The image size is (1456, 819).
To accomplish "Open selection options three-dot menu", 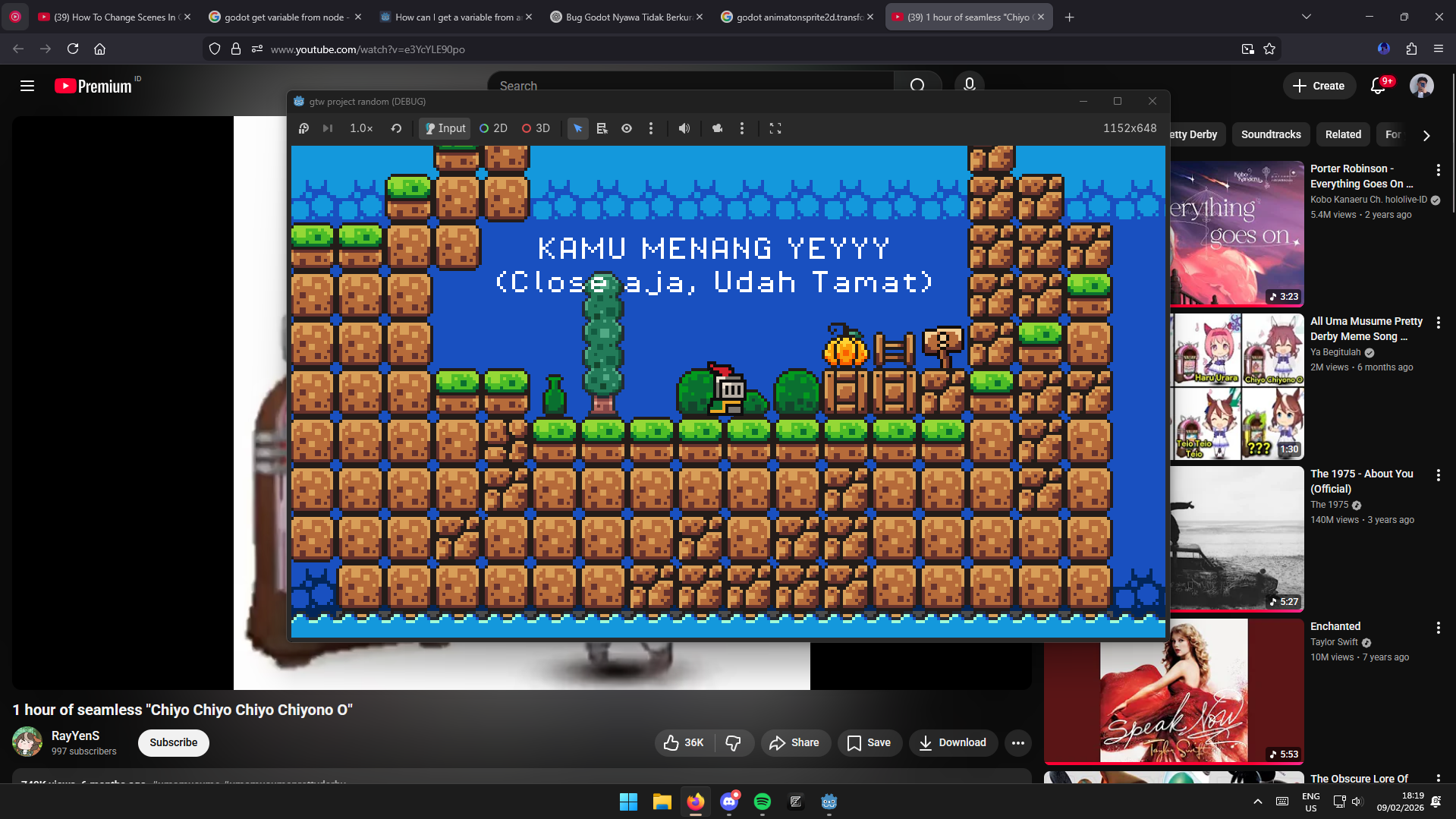I will (651, 128).
